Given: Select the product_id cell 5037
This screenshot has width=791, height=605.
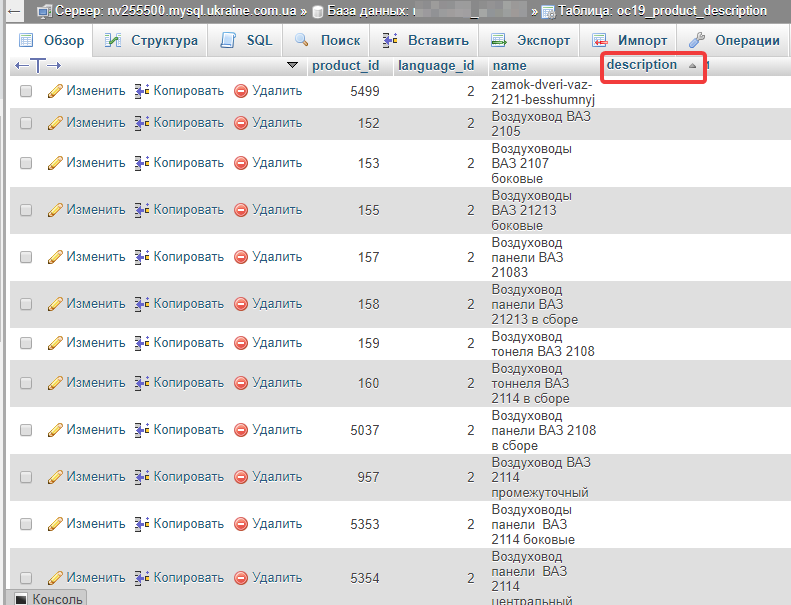Looking at the screenshot, I should (x=365, y=430).
